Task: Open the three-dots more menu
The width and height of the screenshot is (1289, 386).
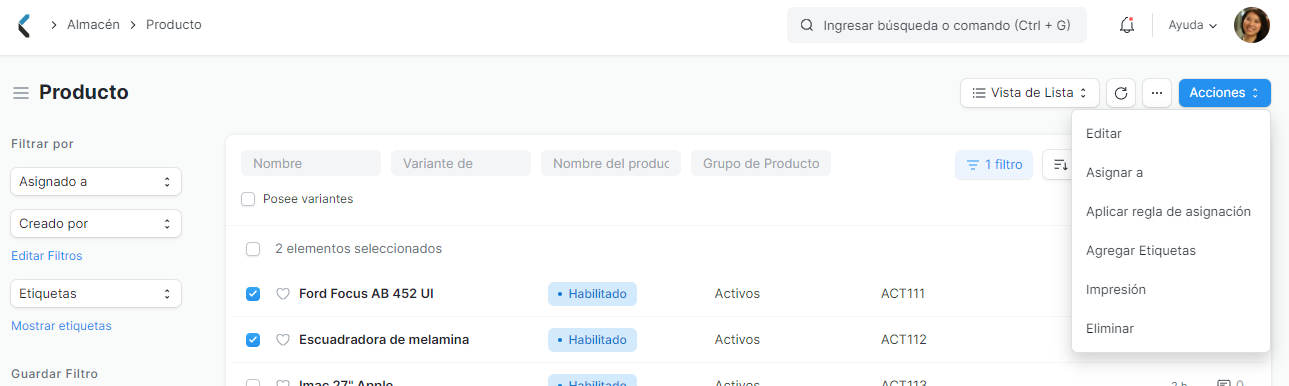Action: tap(1156, 93)
